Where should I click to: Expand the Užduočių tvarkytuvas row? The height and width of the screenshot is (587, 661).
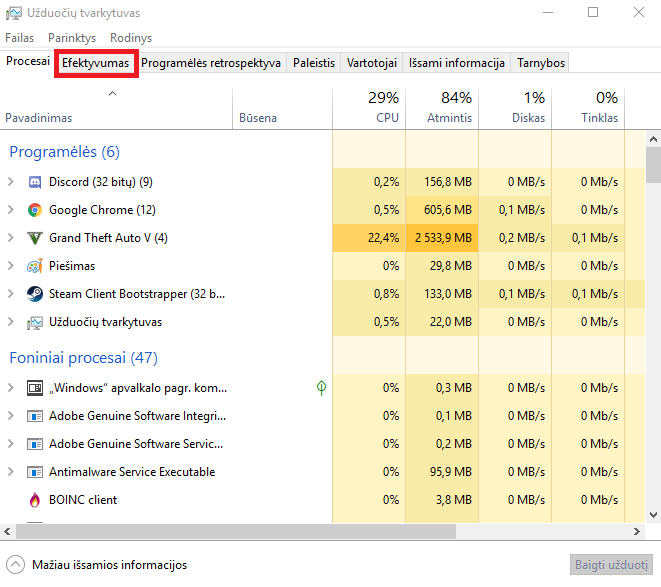(x=11, y=322)
